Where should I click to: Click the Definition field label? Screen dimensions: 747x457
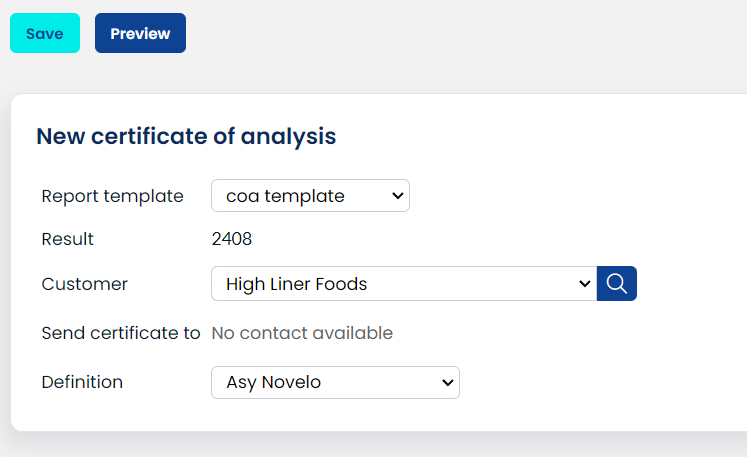[x=82, y=382]
